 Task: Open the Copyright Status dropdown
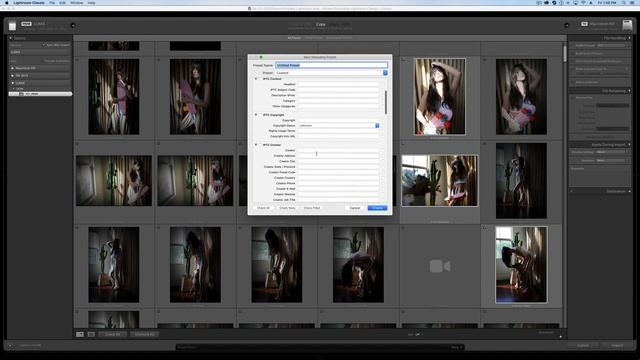(339, 126)
